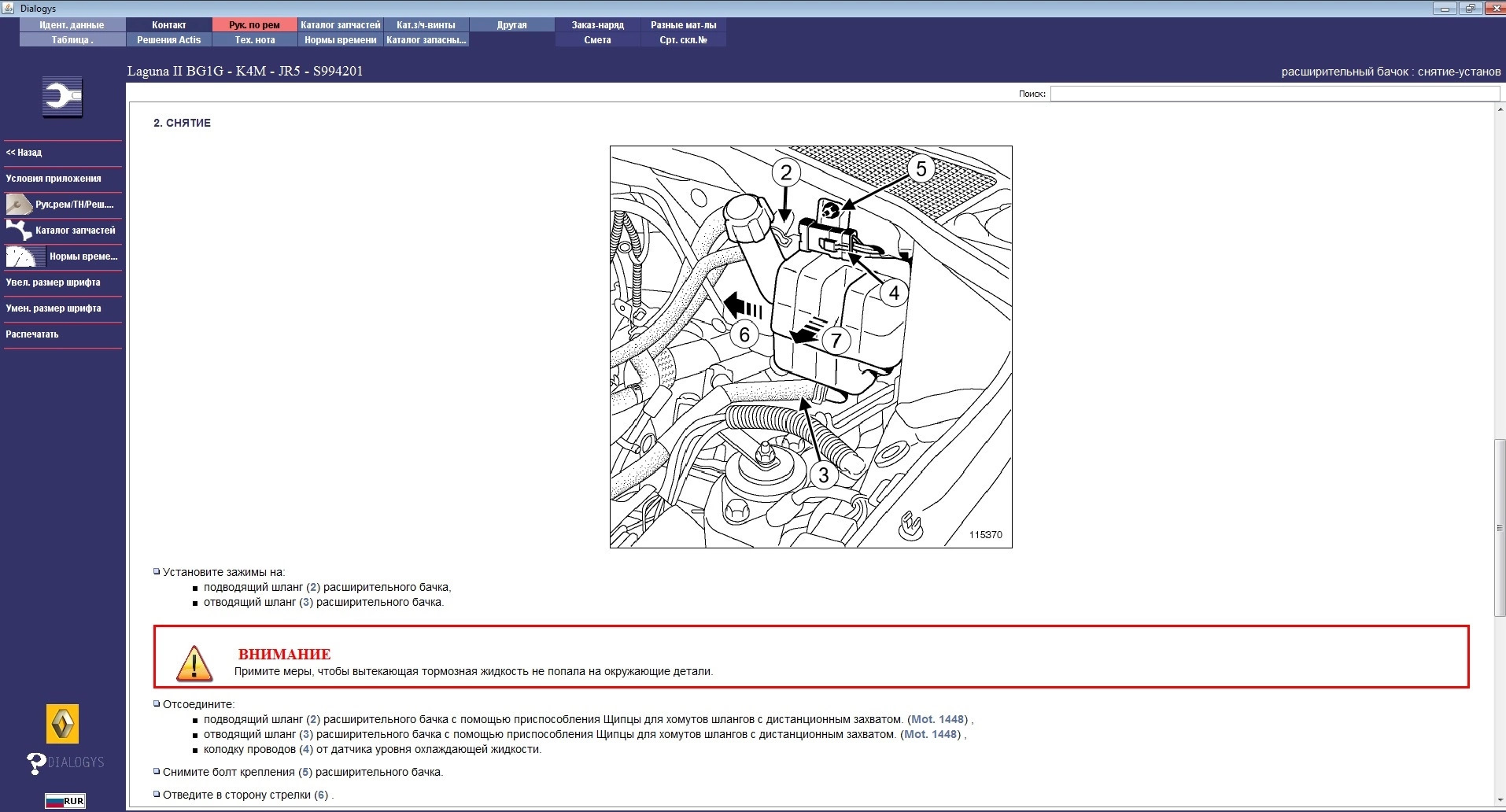This screenshot has width=1506, height=812.
Task: Open the Срт. скл.№ tab
Action: click(683, 40)
